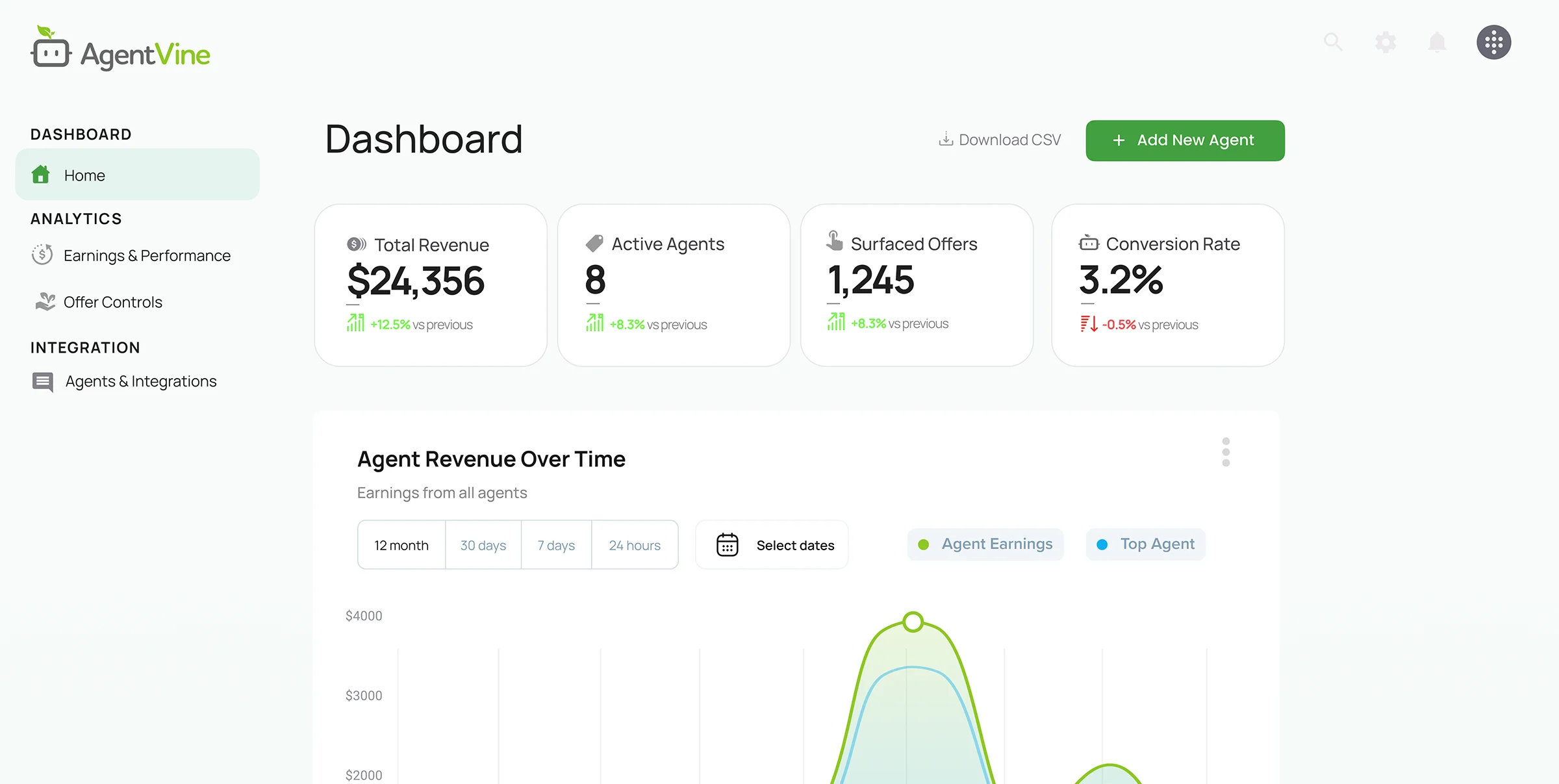Click the Download CSV link
This screenshot has height=784, width=1559.
999,139
